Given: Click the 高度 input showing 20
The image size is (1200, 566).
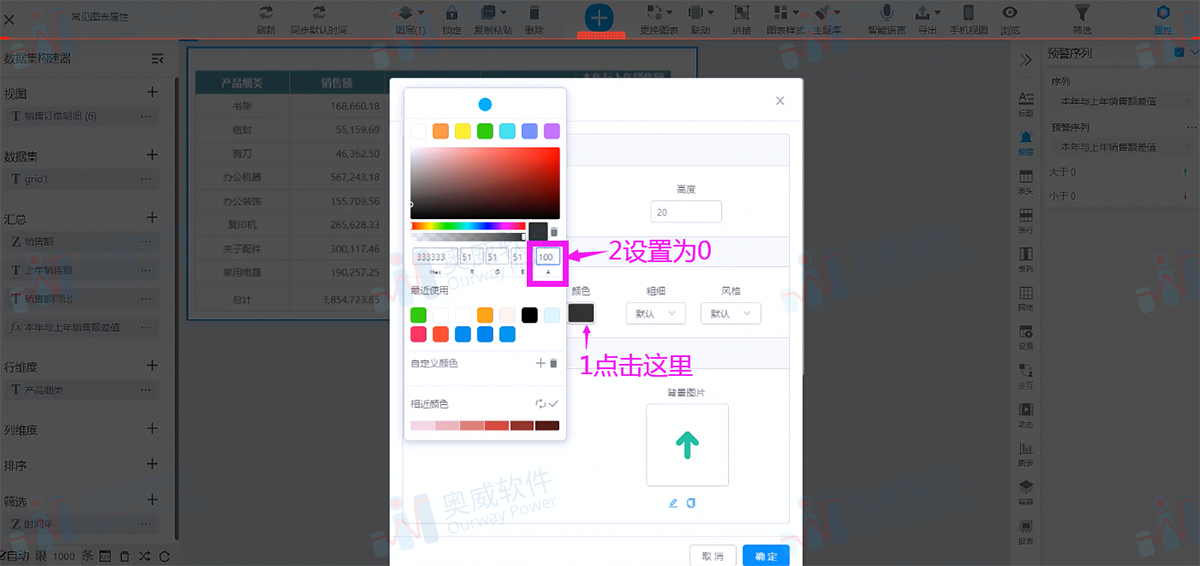Looking at the screenshot, I should coord(686,212).
